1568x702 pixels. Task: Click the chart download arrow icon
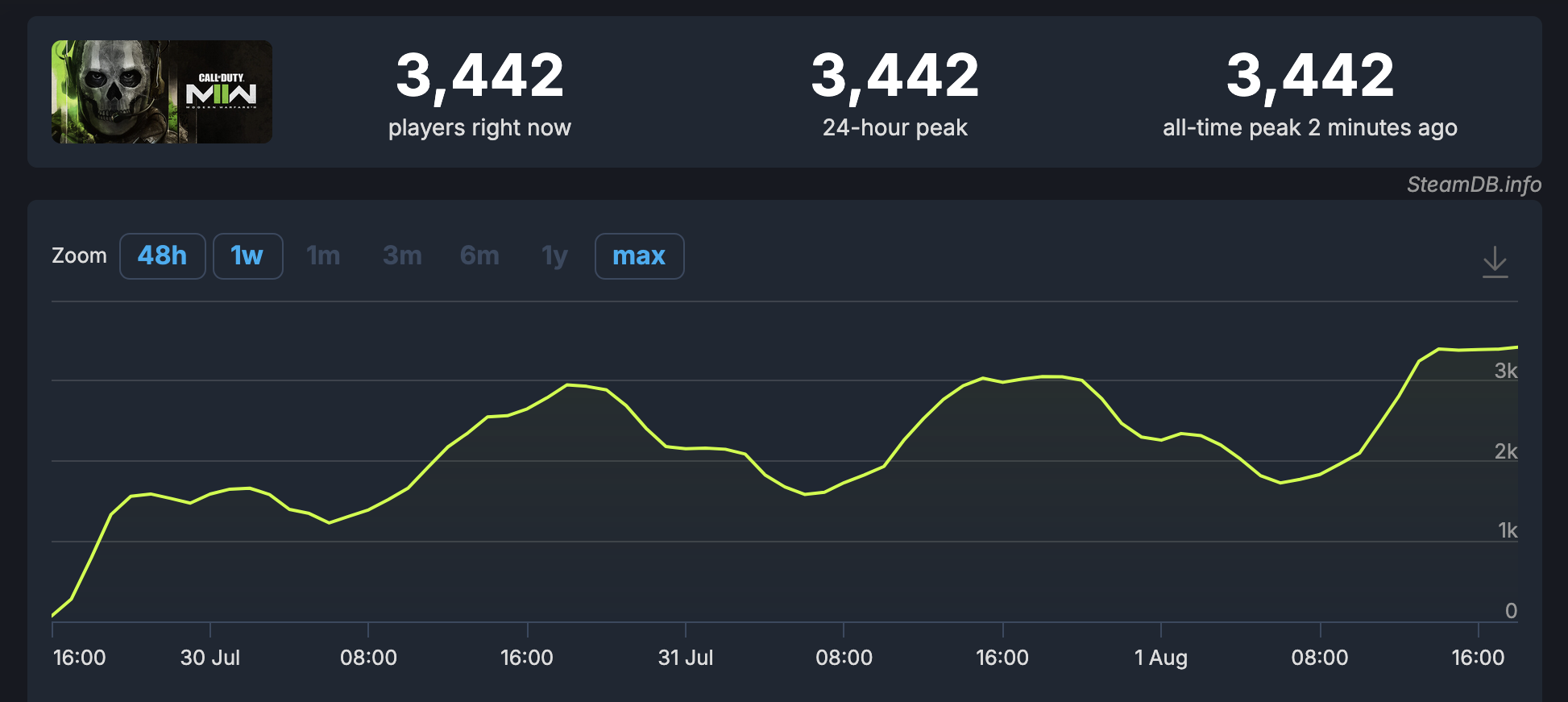(x=1495, y=262)
